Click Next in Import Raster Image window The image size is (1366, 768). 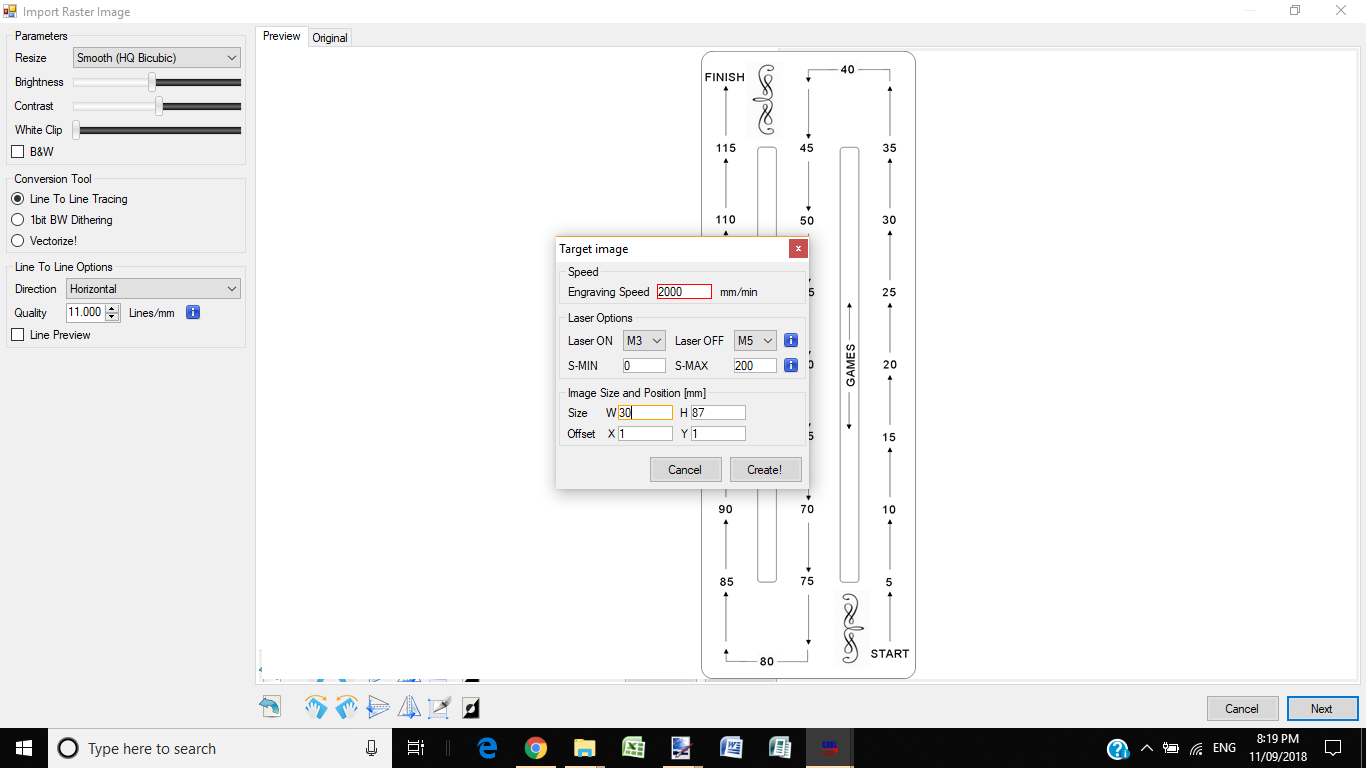(x=1322, y=708)
